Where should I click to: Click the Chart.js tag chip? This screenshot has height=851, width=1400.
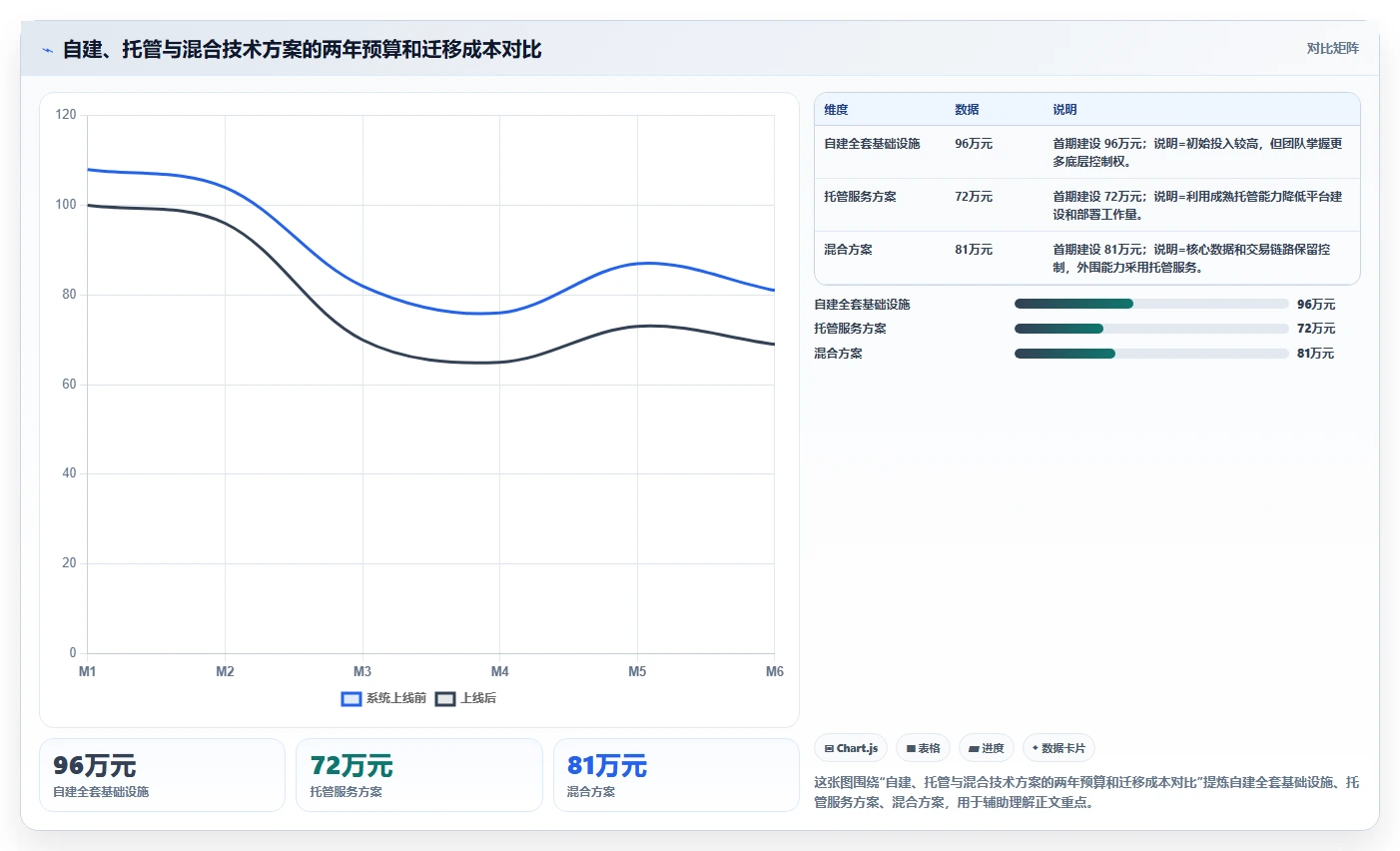click(851, 748)
